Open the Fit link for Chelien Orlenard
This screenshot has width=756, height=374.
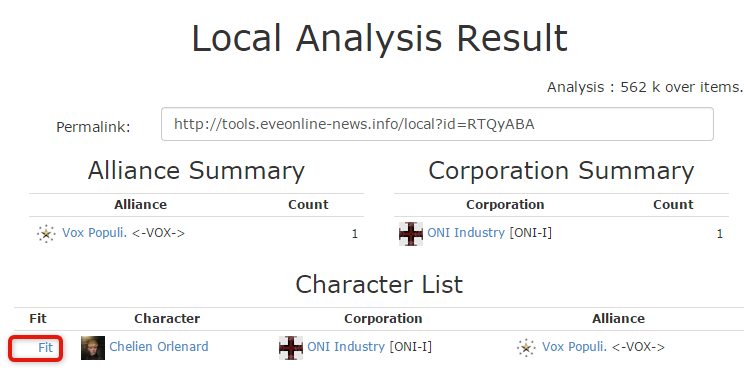click(x=45, y=347)
